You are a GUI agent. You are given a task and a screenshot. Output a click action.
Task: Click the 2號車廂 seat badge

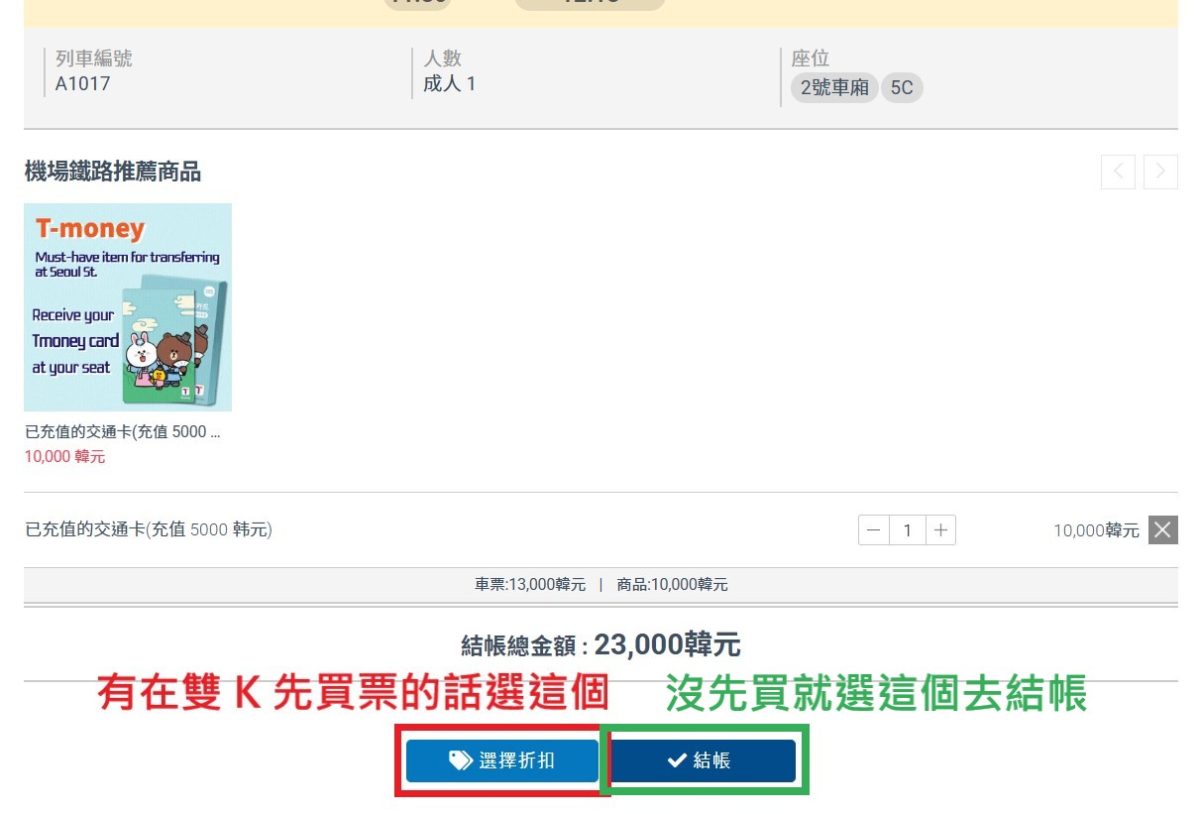[834, 88]
